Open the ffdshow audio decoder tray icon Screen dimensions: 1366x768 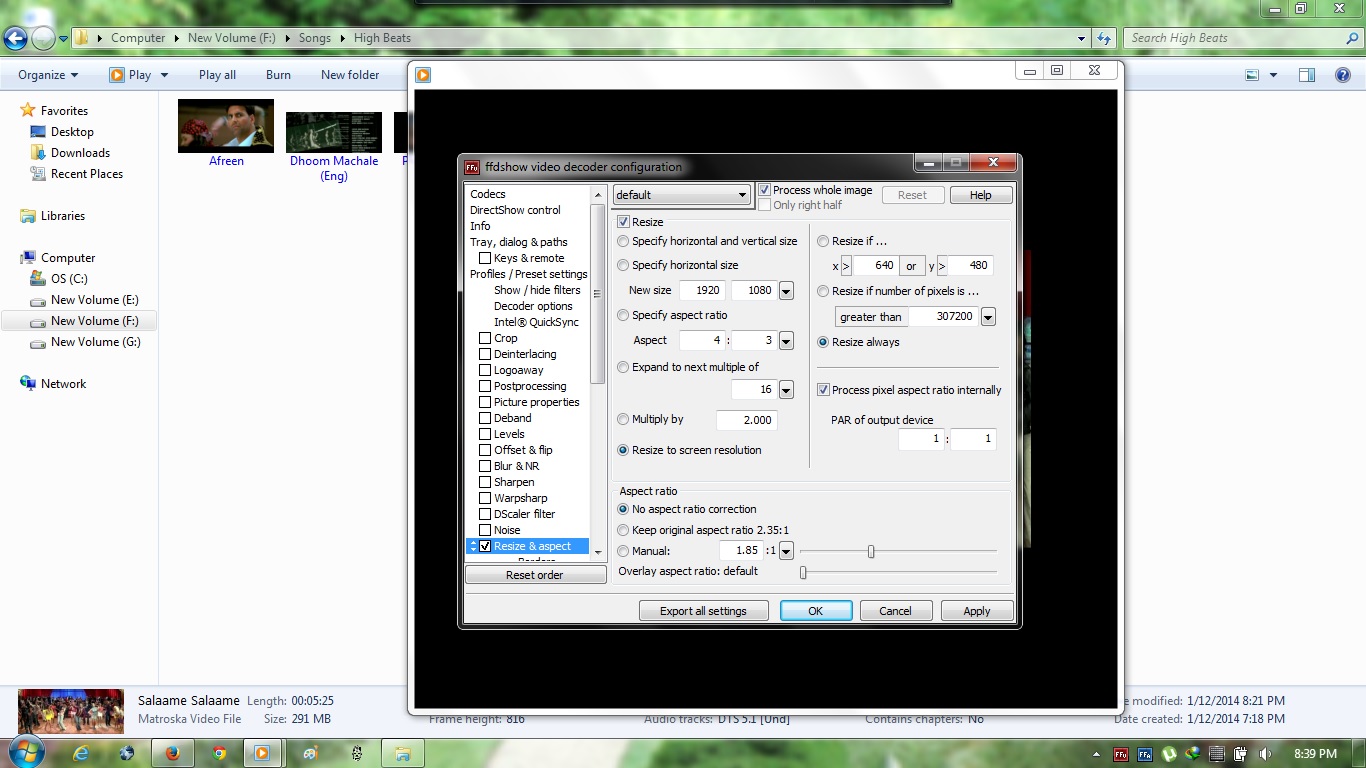pyautogui.click(x=1145, y=754)
